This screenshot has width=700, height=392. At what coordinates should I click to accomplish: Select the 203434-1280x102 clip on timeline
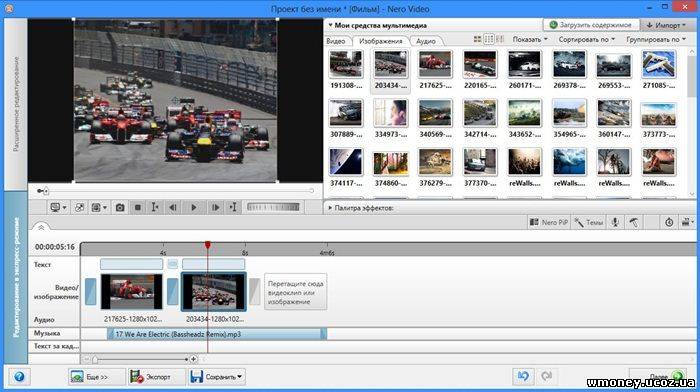213,292
